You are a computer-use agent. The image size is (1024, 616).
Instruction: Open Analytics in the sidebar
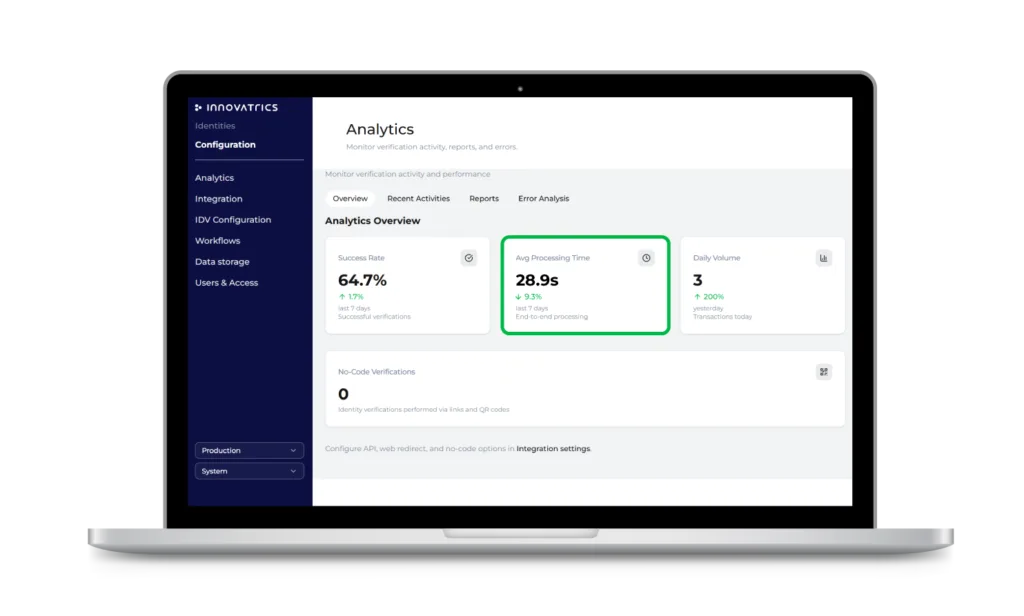tap(214, 178)
